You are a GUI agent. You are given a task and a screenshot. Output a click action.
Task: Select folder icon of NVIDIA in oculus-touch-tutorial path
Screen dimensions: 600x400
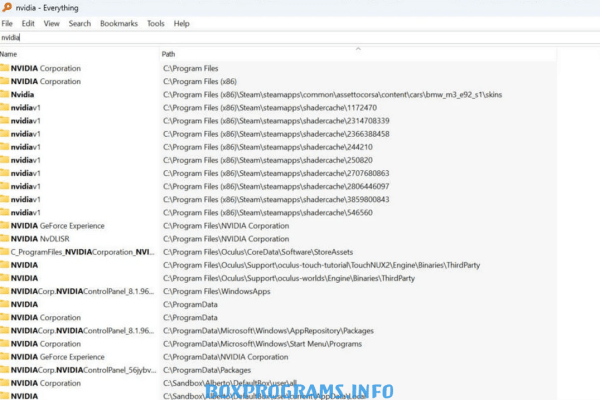click(5, 265)
